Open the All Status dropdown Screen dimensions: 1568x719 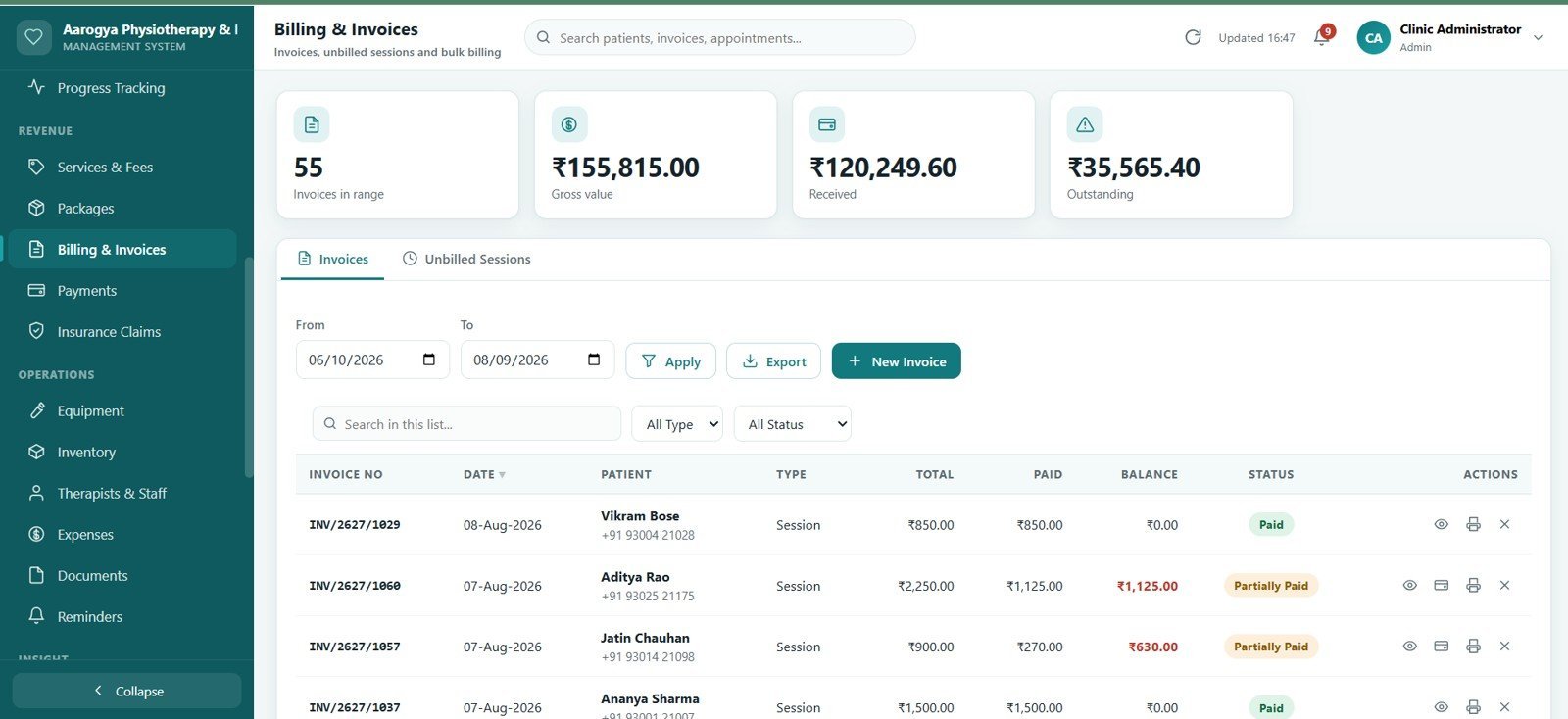[x=793, y=424]
